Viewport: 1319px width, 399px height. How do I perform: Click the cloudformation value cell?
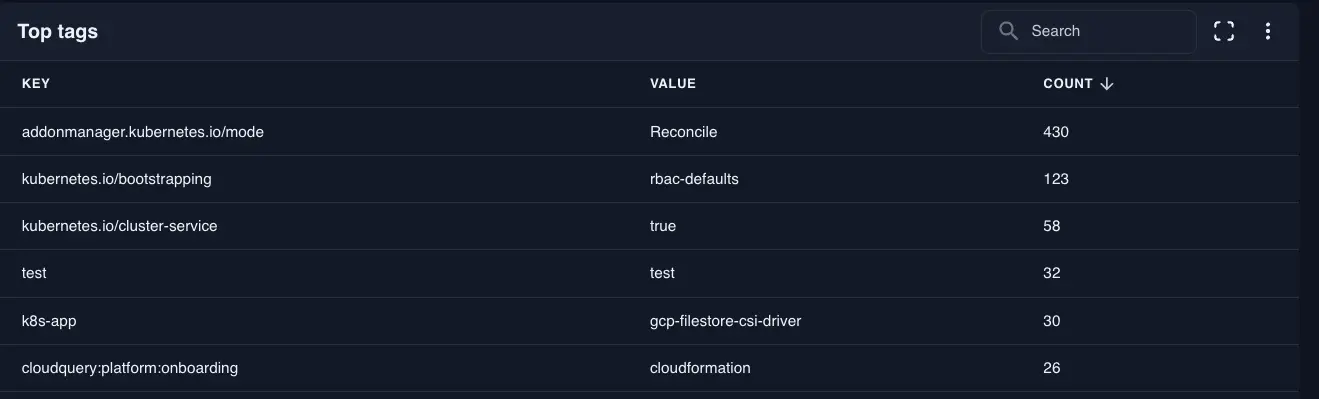tap(700, 368)
